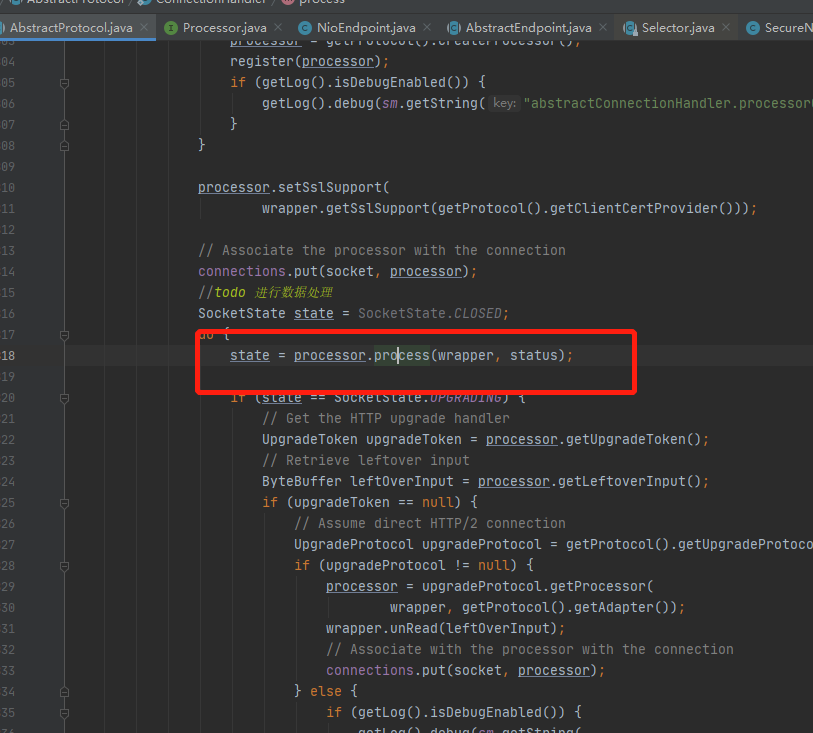Fold the upgradeProtocol != null if block
Viewport: 813px width, 733px height.
click(64, 566)
